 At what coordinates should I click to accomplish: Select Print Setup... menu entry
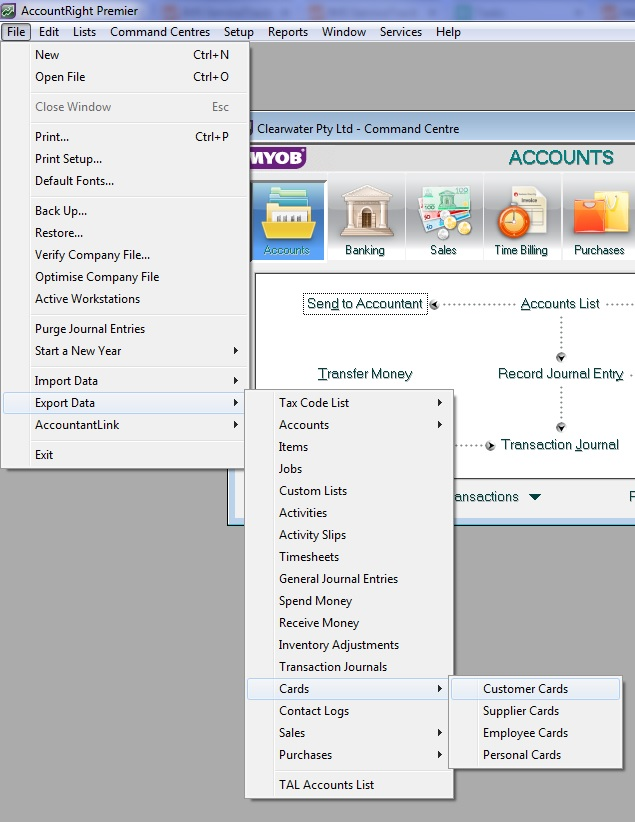(125, 159)
